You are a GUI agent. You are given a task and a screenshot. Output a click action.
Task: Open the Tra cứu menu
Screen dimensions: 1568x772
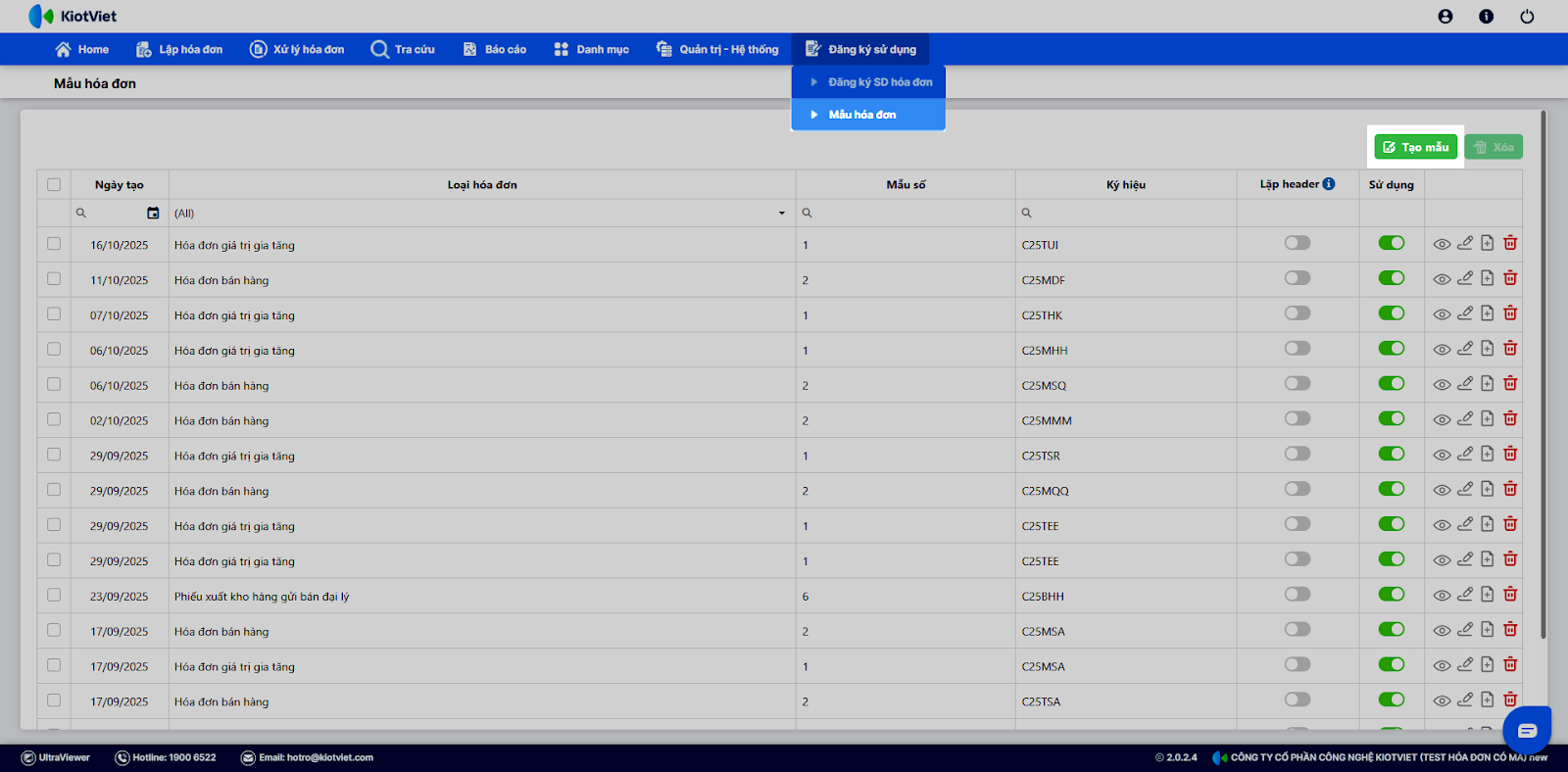[403, 50]
